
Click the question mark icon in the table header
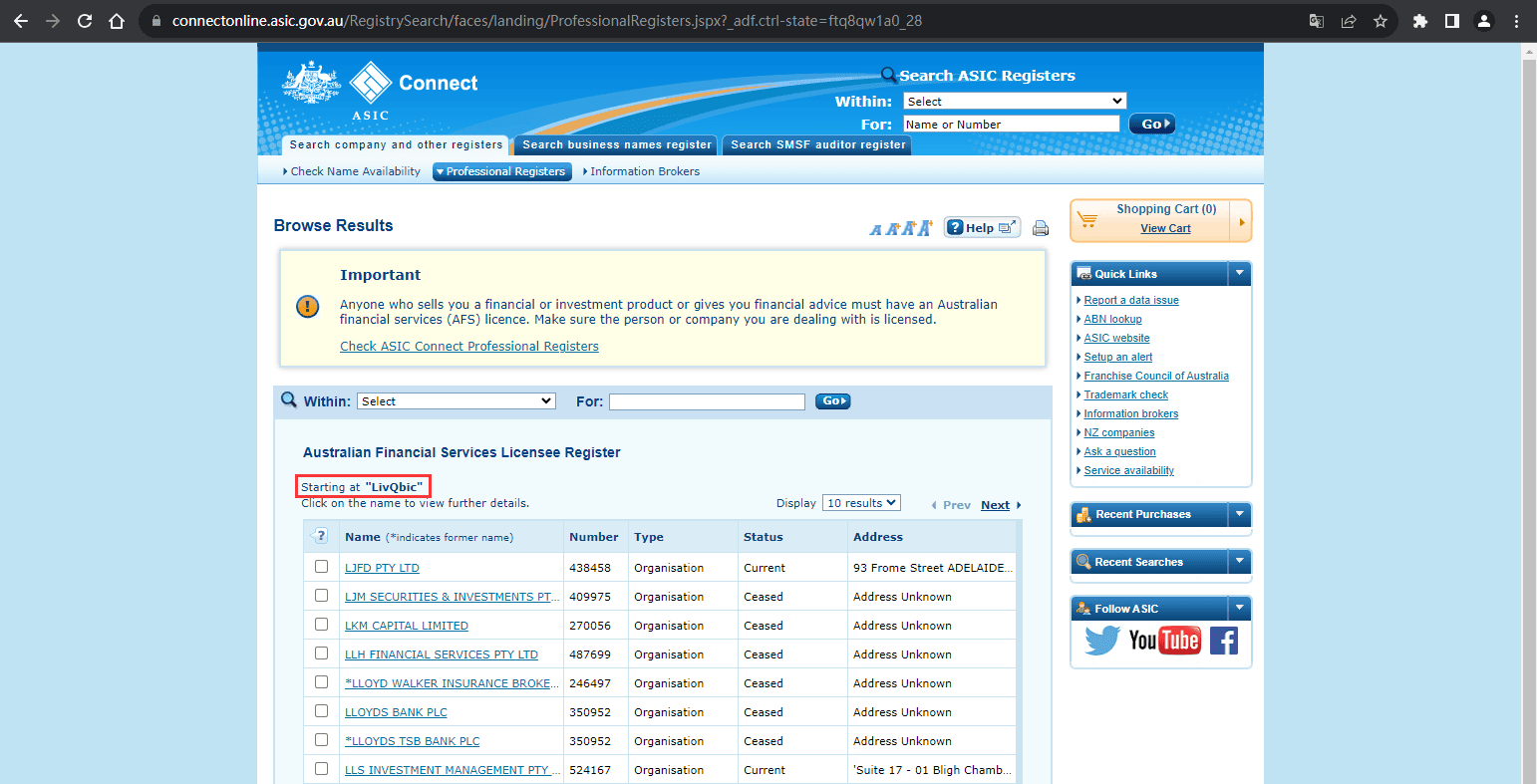point(320,536)
